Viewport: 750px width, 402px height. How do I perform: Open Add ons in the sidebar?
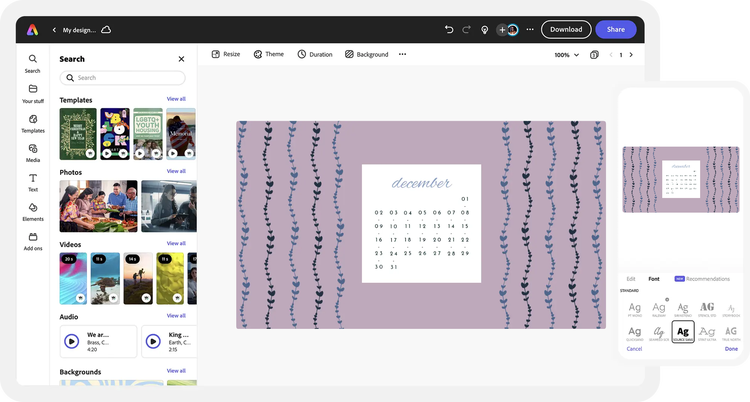pos(33,242)
